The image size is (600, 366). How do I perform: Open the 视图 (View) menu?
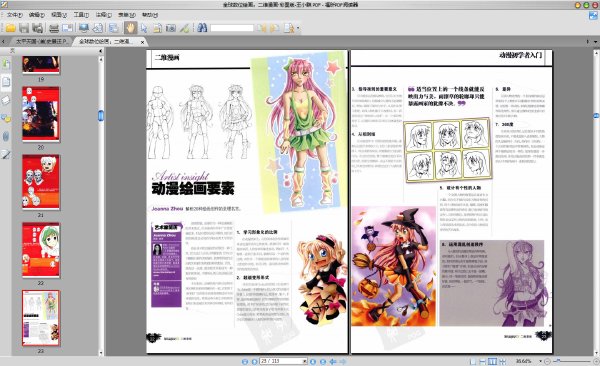[x=59, y=15]
